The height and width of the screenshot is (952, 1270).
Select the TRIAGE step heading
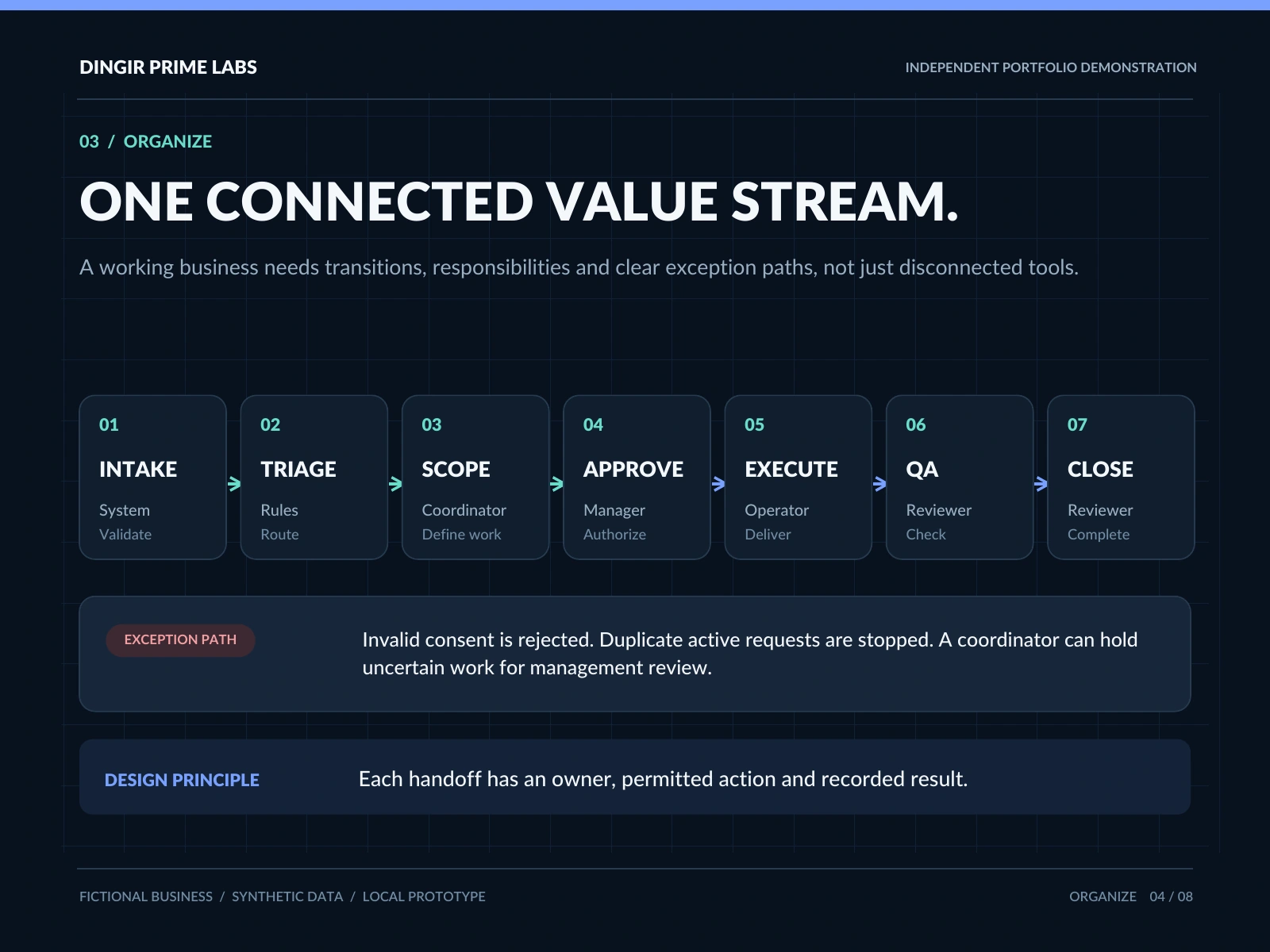tap(298, 470)
